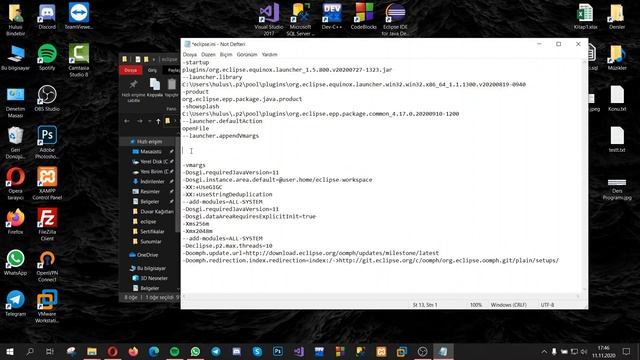
Task: Click pin to Quick access icon in Explorer
Action: [133, 91]
